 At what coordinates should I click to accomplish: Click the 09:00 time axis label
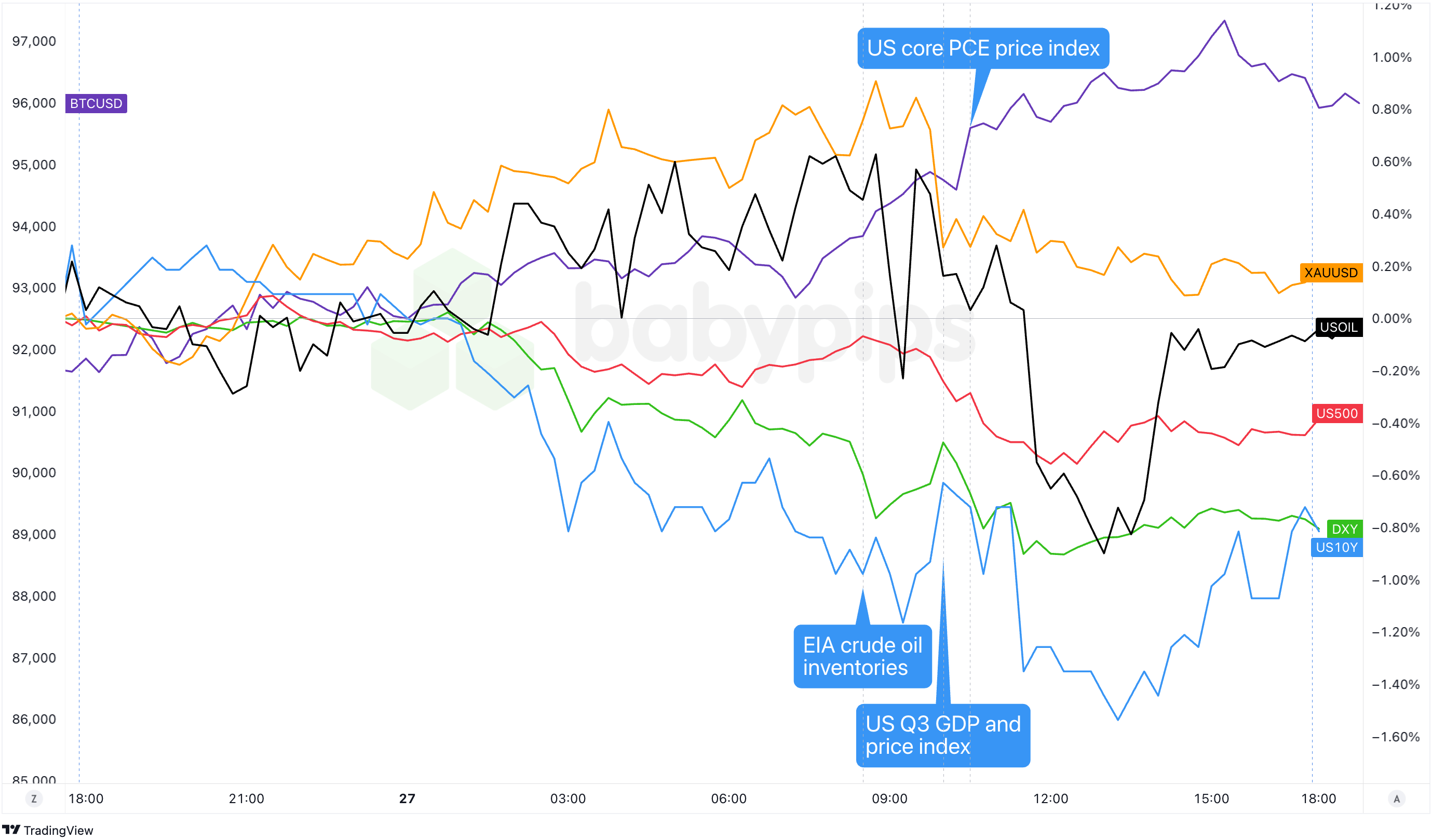click(x=889, y=798)
